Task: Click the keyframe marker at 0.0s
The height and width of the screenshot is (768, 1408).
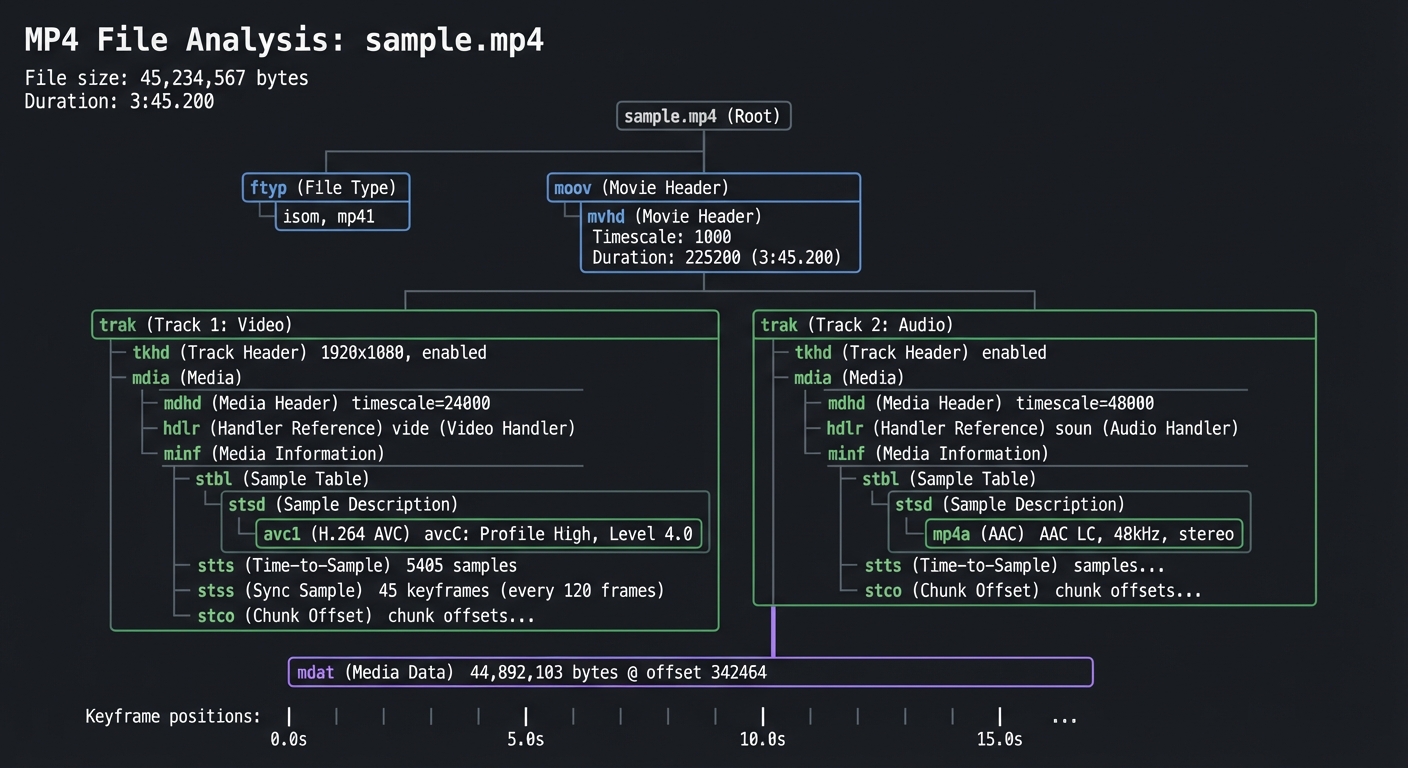Action: (x=288, y=716)
